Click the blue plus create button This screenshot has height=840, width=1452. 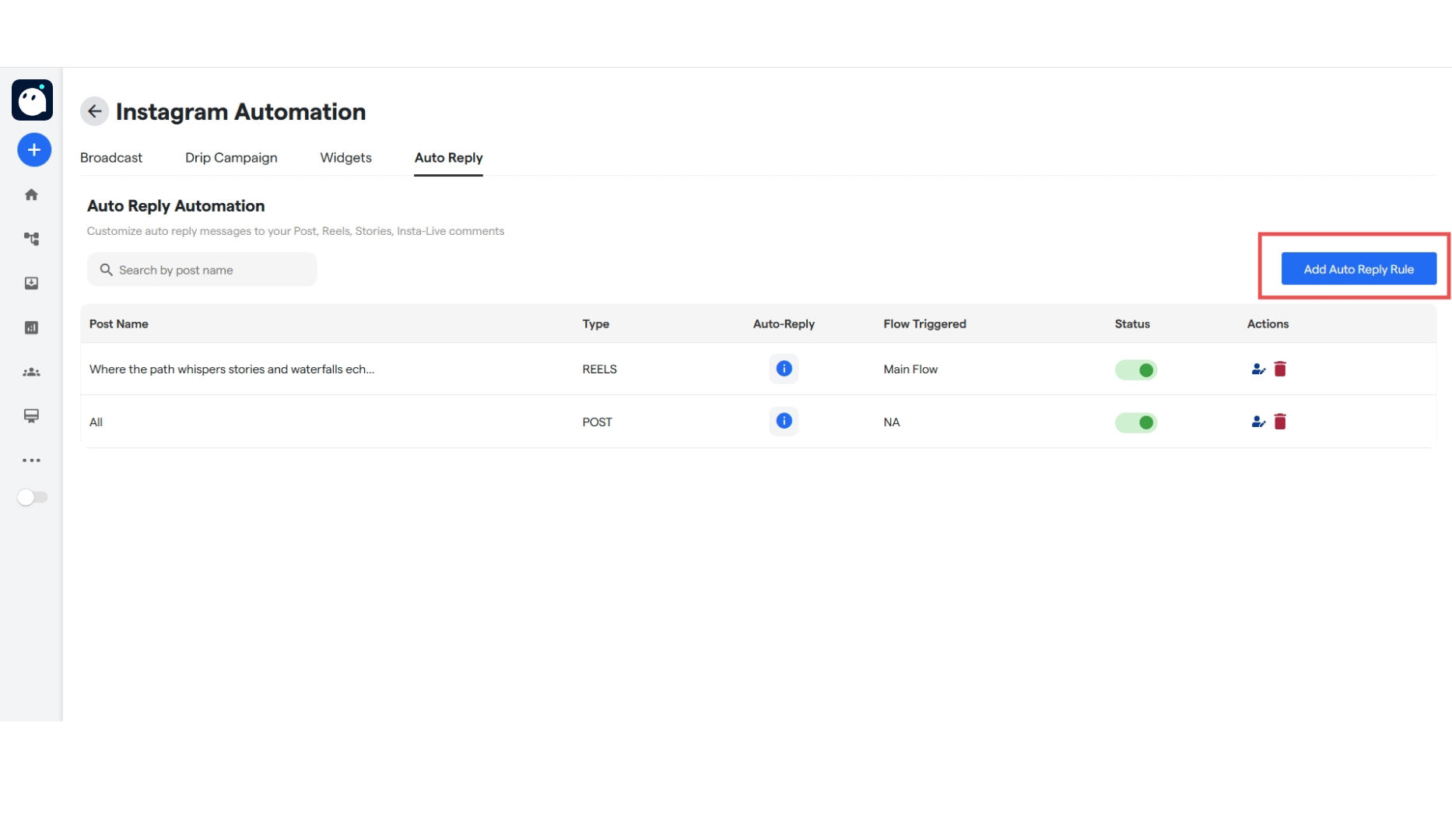pos(34,149)
